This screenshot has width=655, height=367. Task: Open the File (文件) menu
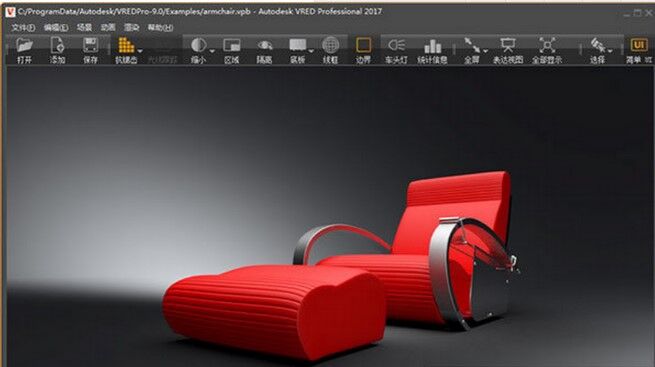(x=23, y=28)
